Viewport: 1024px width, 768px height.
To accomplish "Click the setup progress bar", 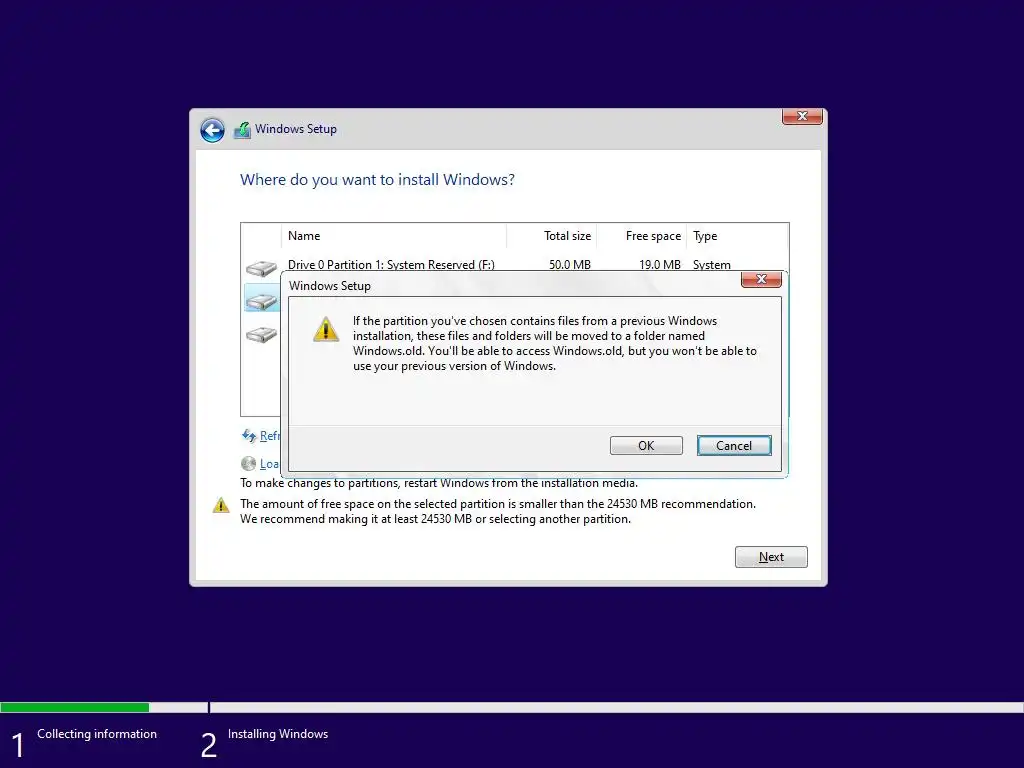I will tap(512, 707).
